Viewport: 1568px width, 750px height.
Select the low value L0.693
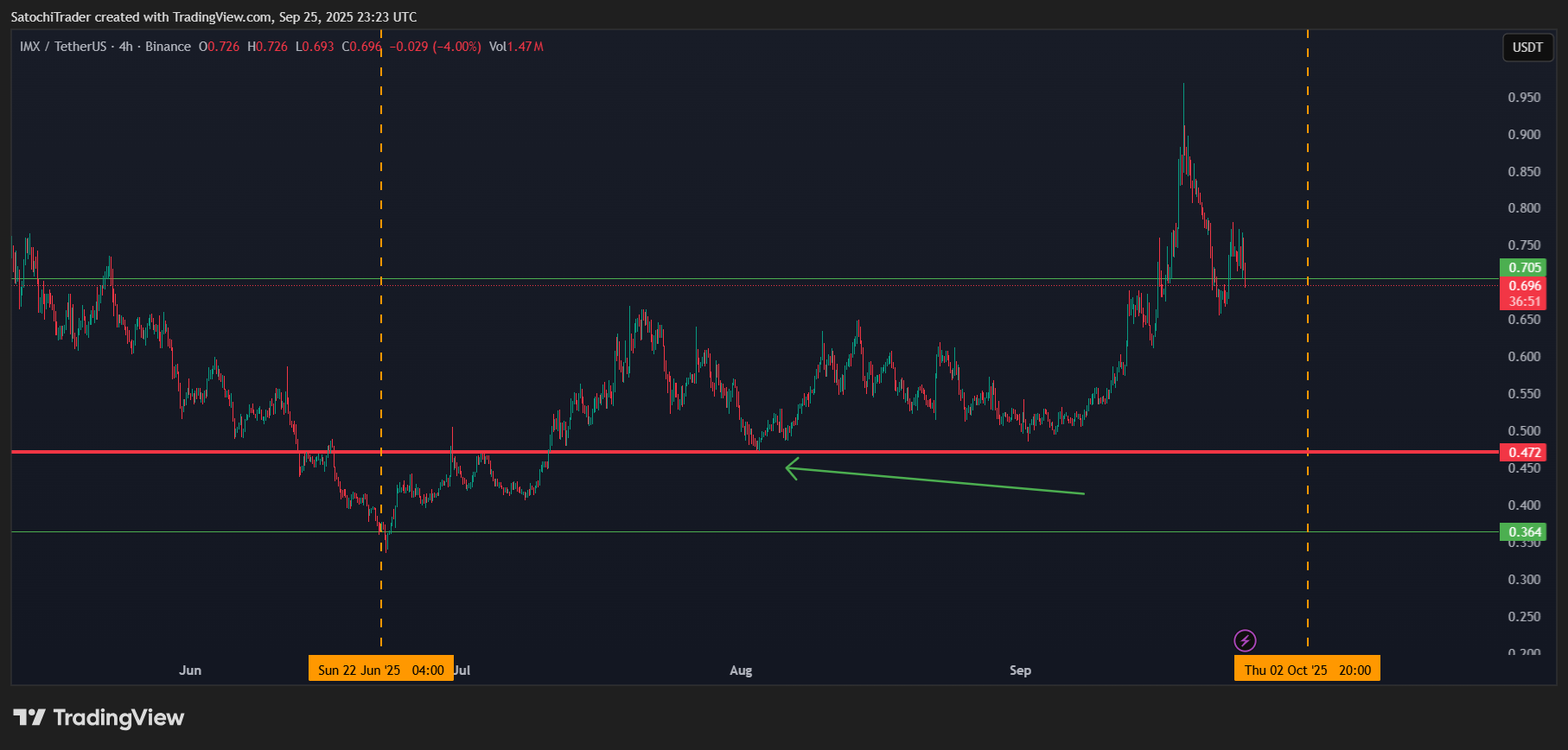pos(315,47)
